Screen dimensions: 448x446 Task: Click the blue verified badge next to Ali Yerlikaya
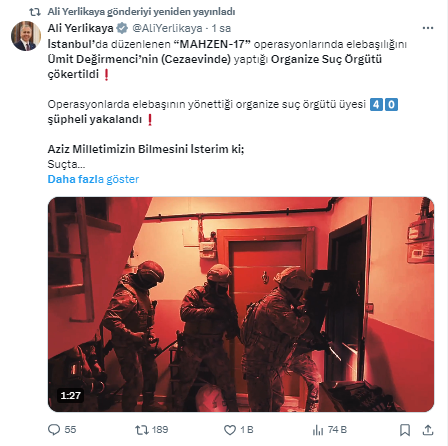(122, 28)
